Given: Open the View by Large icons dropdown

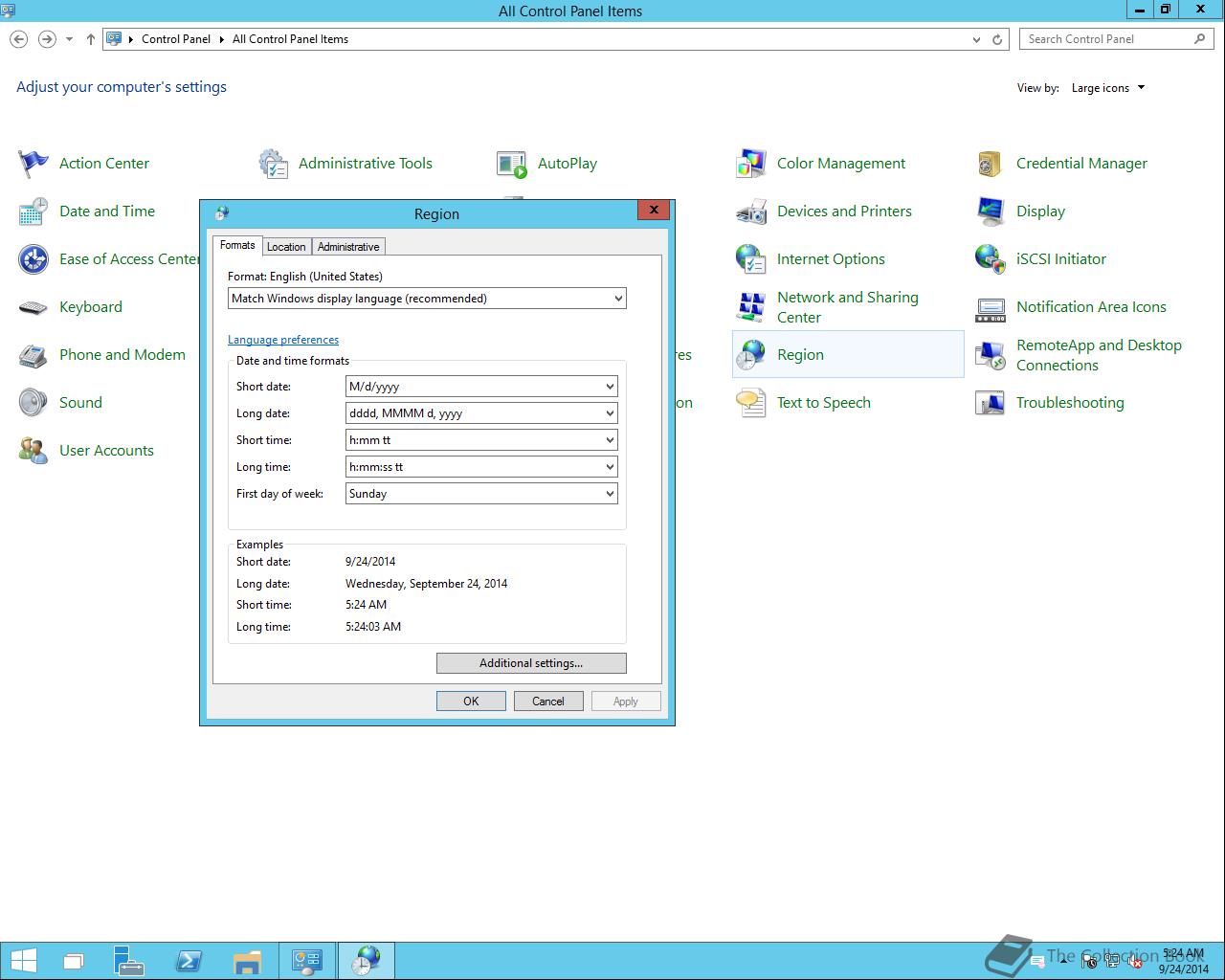Looking at the screenshot, I should (x=1108, y=88).
